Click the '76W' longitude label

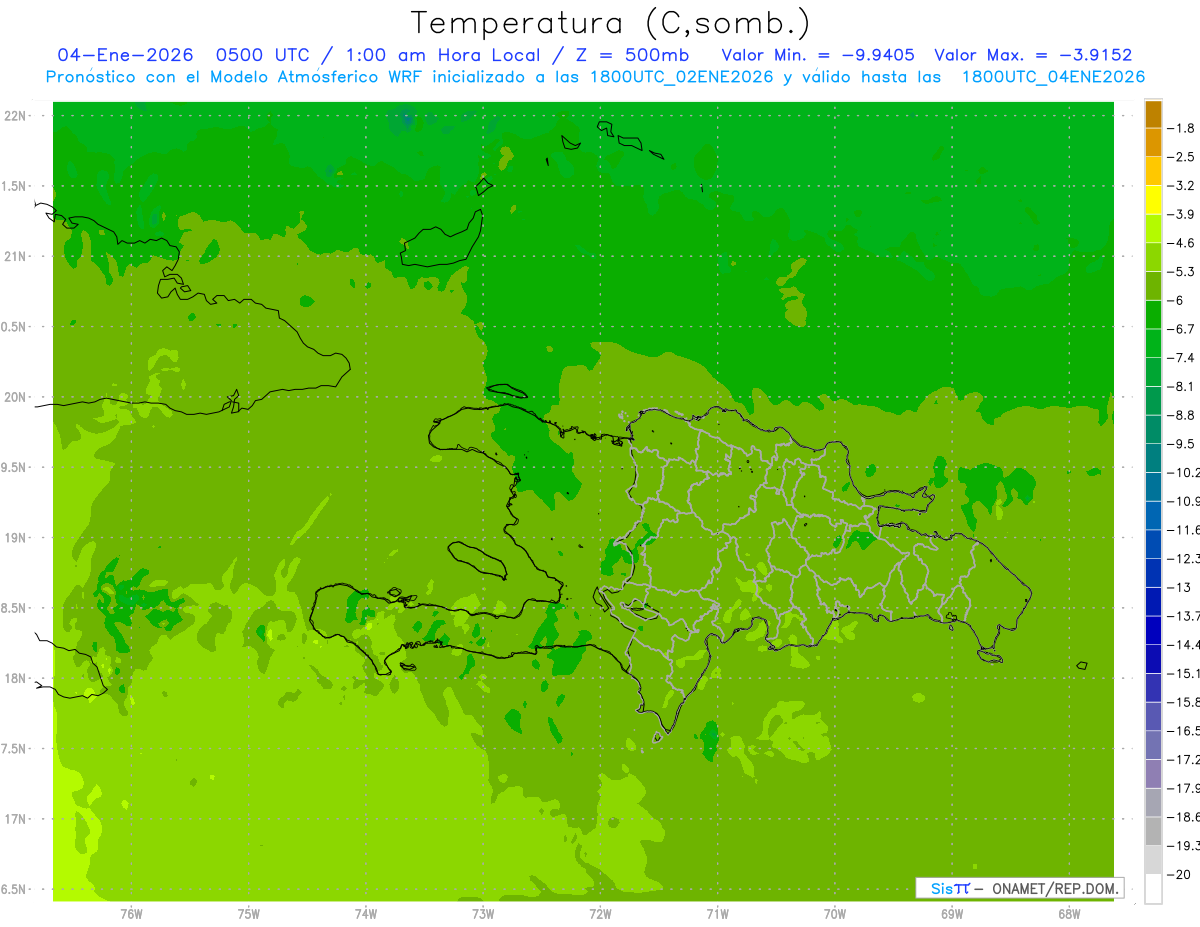(131, 914)
